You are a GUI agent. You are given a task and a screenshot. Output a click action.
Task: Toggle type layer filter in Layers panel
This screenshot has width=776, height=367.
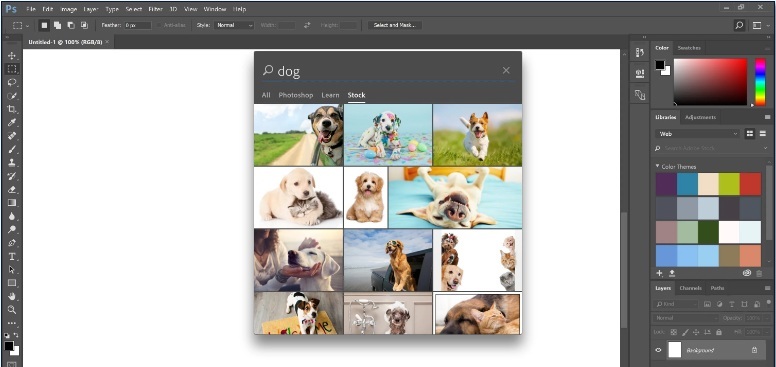point(731,304)
